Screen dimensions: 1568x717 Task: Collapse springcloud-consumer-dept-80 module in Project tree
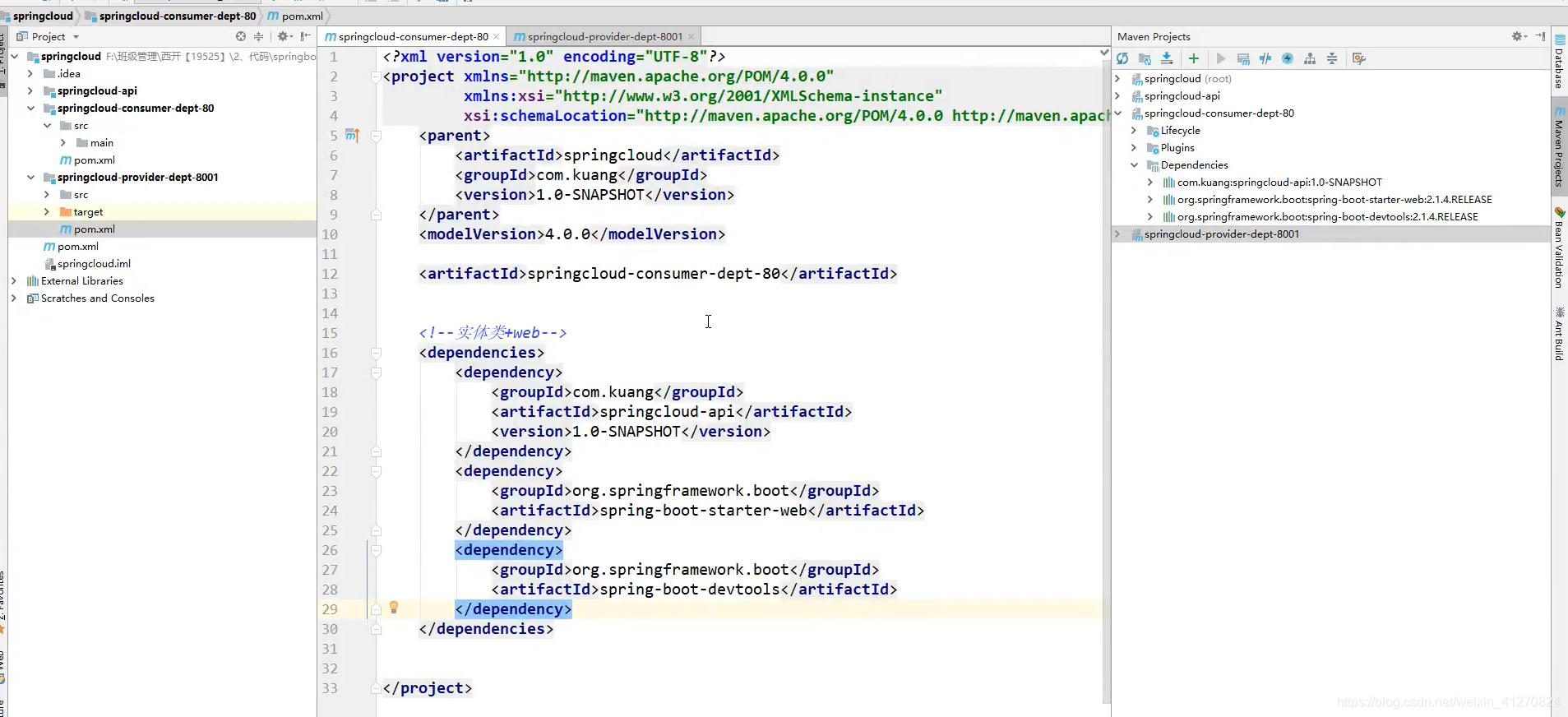pyautogui.click(x=30, y=108)
